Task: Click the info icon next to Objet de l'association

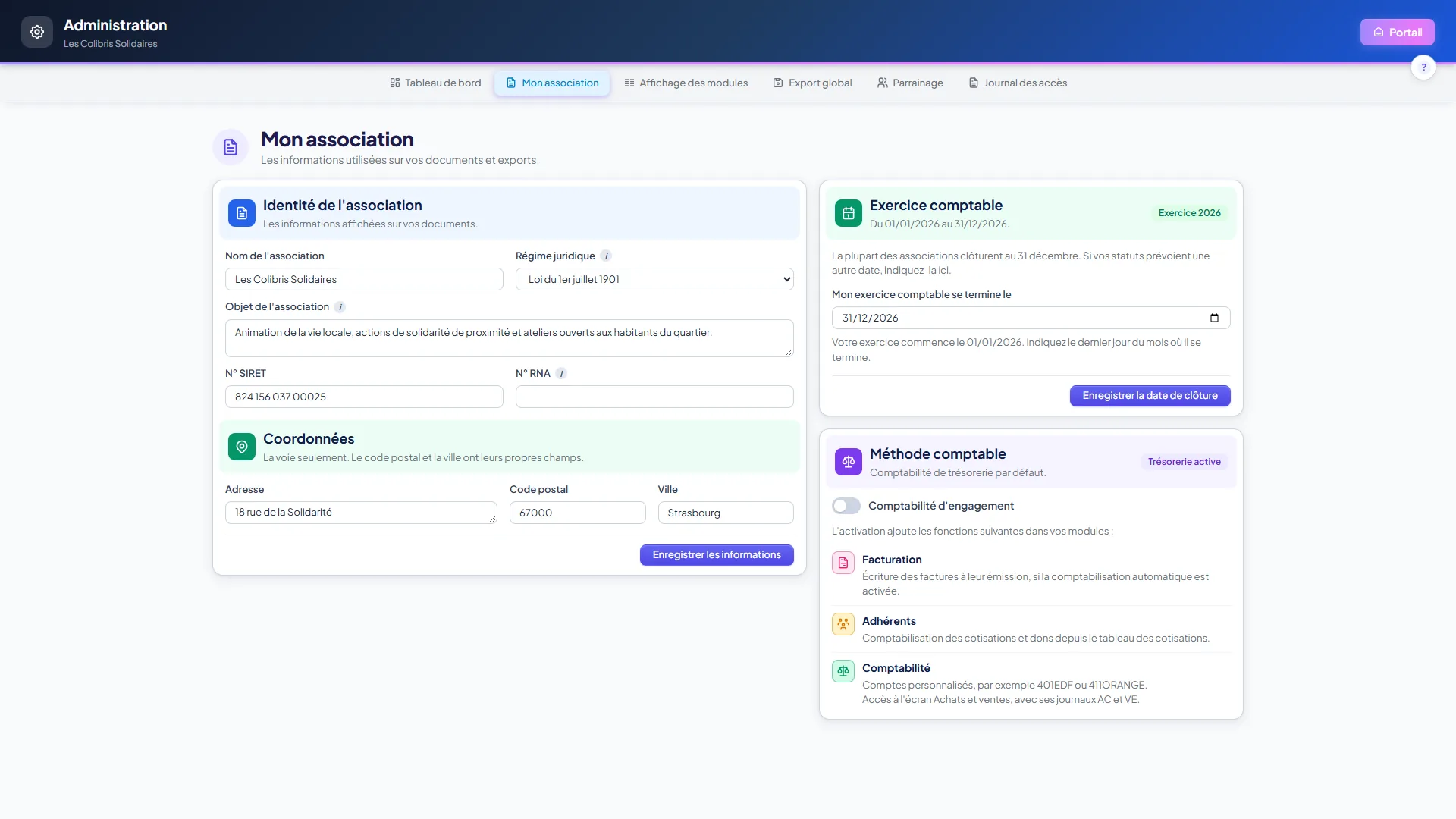Action: (x=340, y=307)
